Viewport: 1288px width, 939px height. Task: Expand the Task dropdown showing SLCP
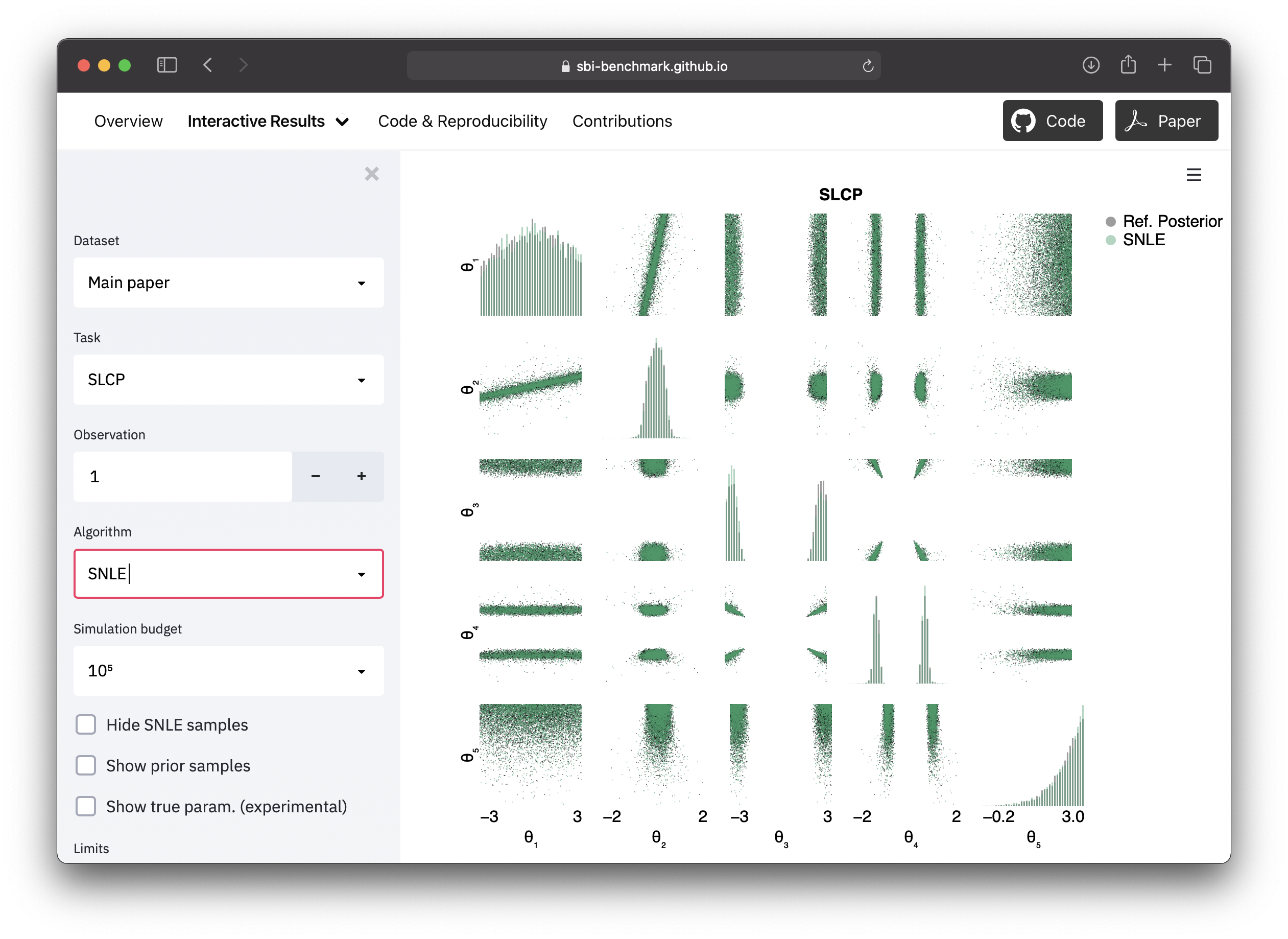point(228,380)
